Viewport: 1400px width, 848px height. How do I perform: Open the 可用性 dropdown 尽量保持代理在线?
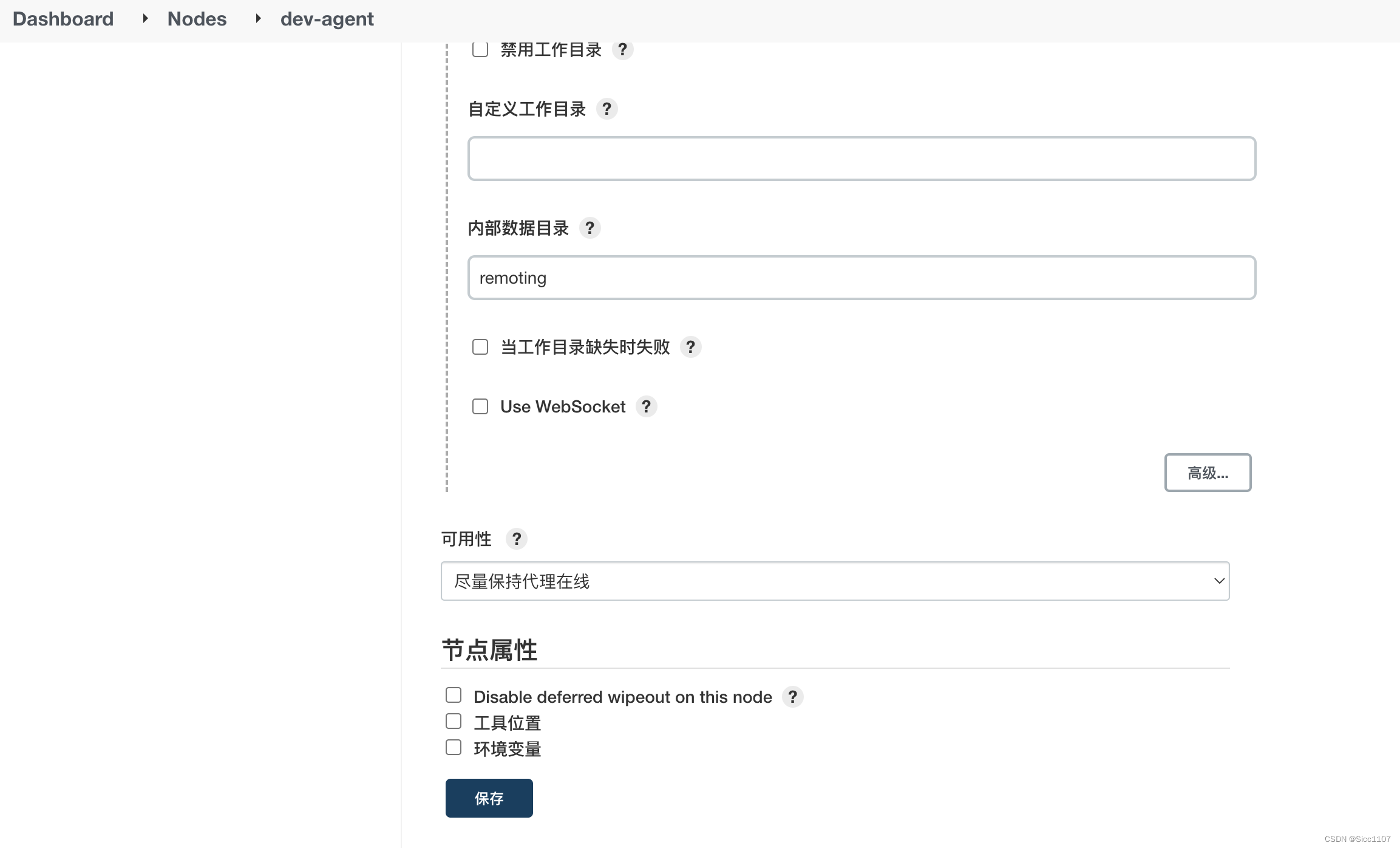click(x=835, y=581)
